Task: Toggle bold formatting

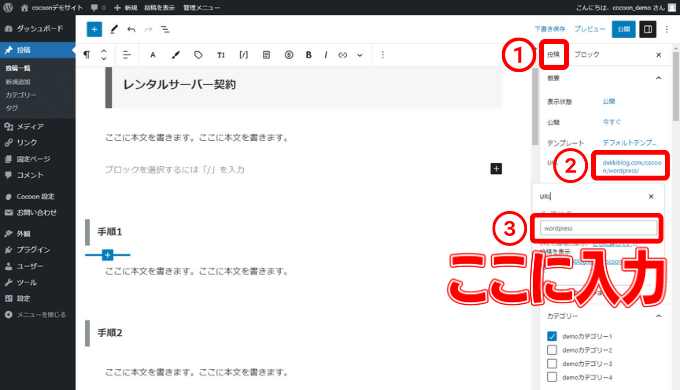Action: (x=309, y=55)
